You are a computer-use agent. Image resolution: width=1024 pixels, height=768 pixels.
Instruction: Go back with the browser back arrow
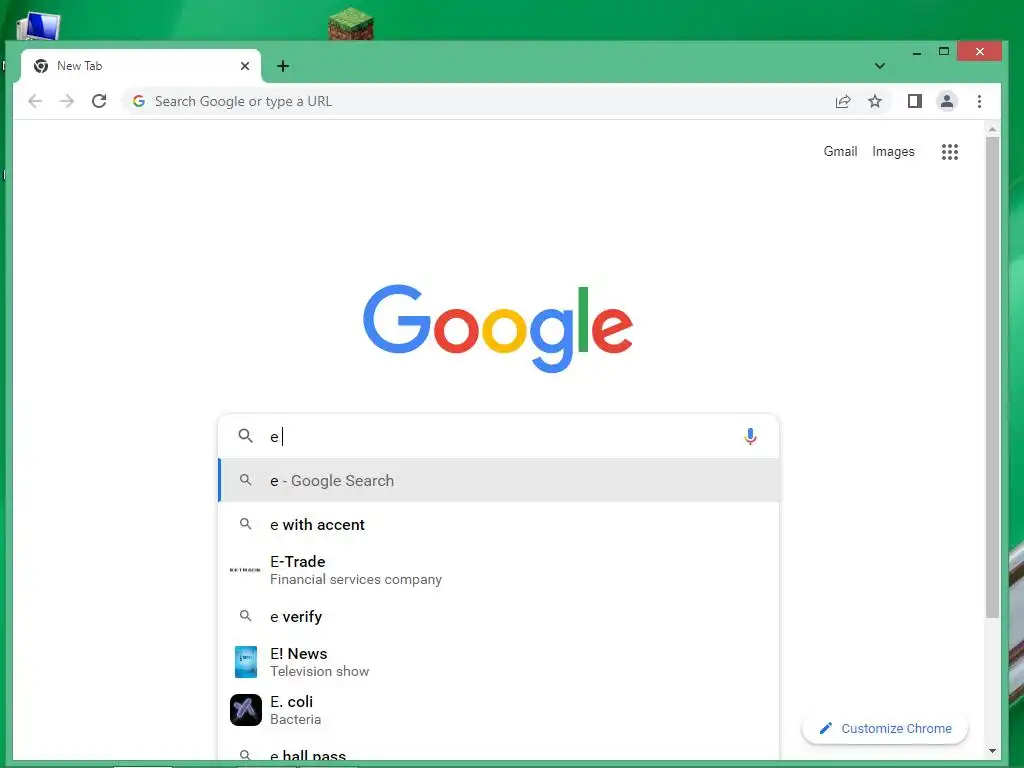click(35, 101)
